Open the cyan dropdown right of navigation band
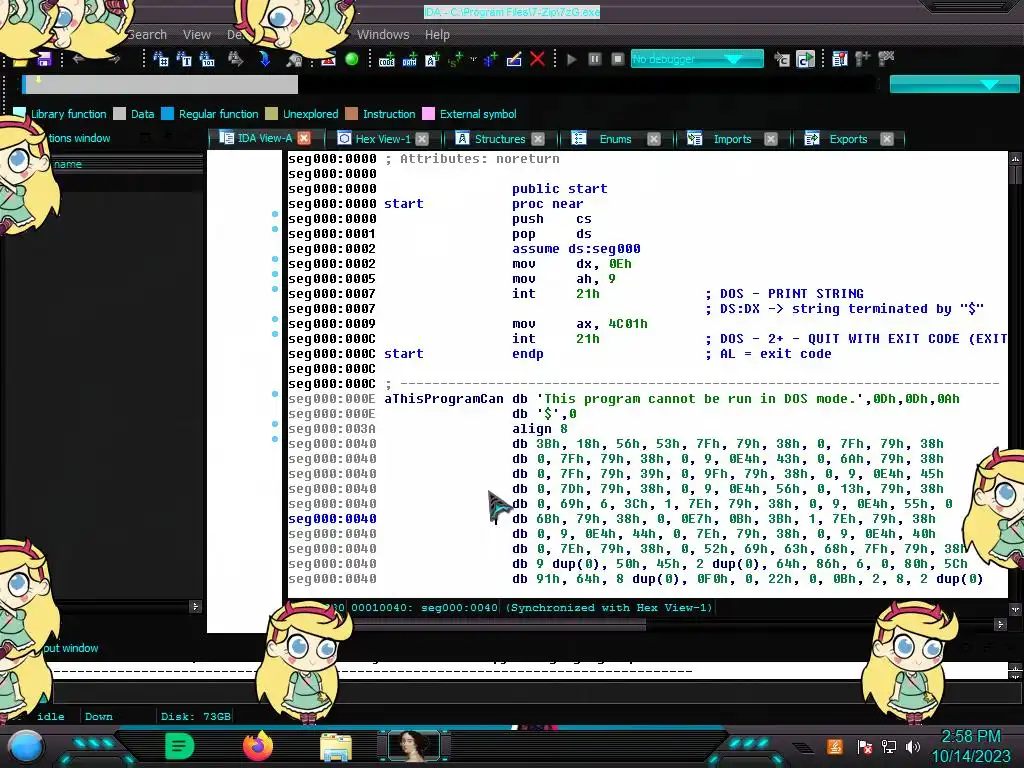1024x768 pixels. pyautogui.click(x=954, y=84)
